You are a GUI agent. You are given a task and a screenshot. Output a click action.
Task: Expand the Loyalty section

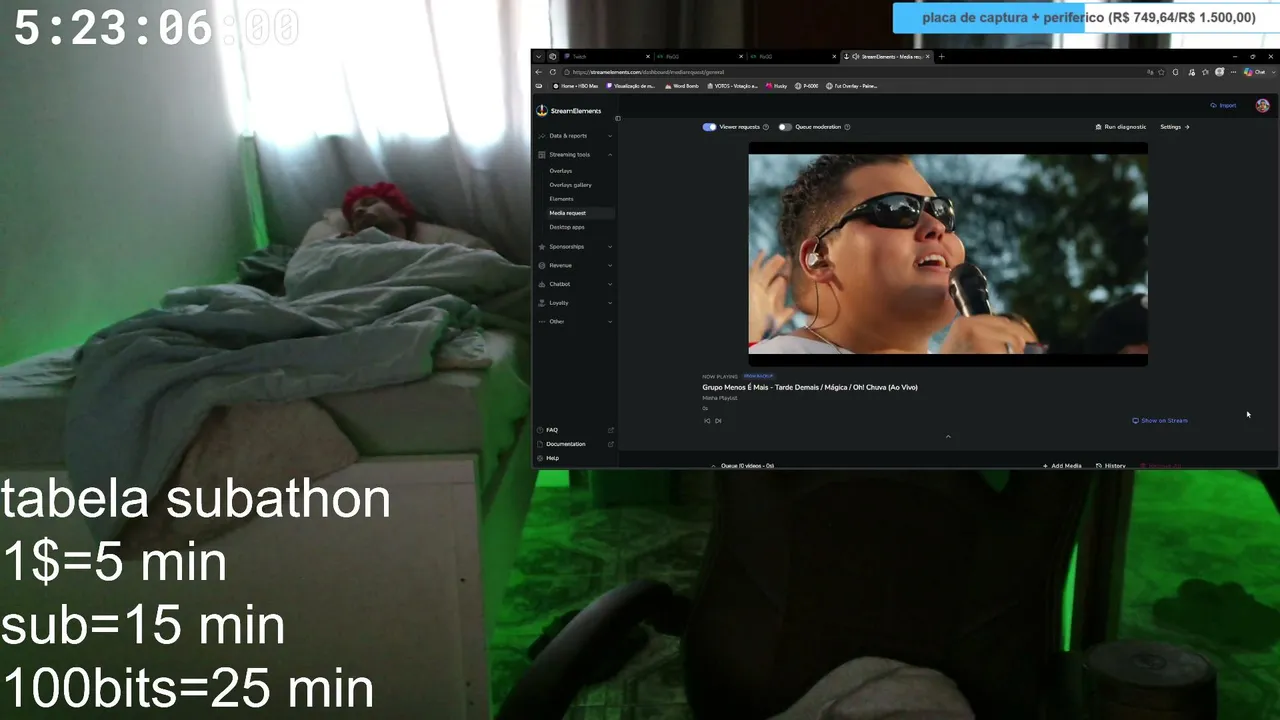tap(610, 303)
